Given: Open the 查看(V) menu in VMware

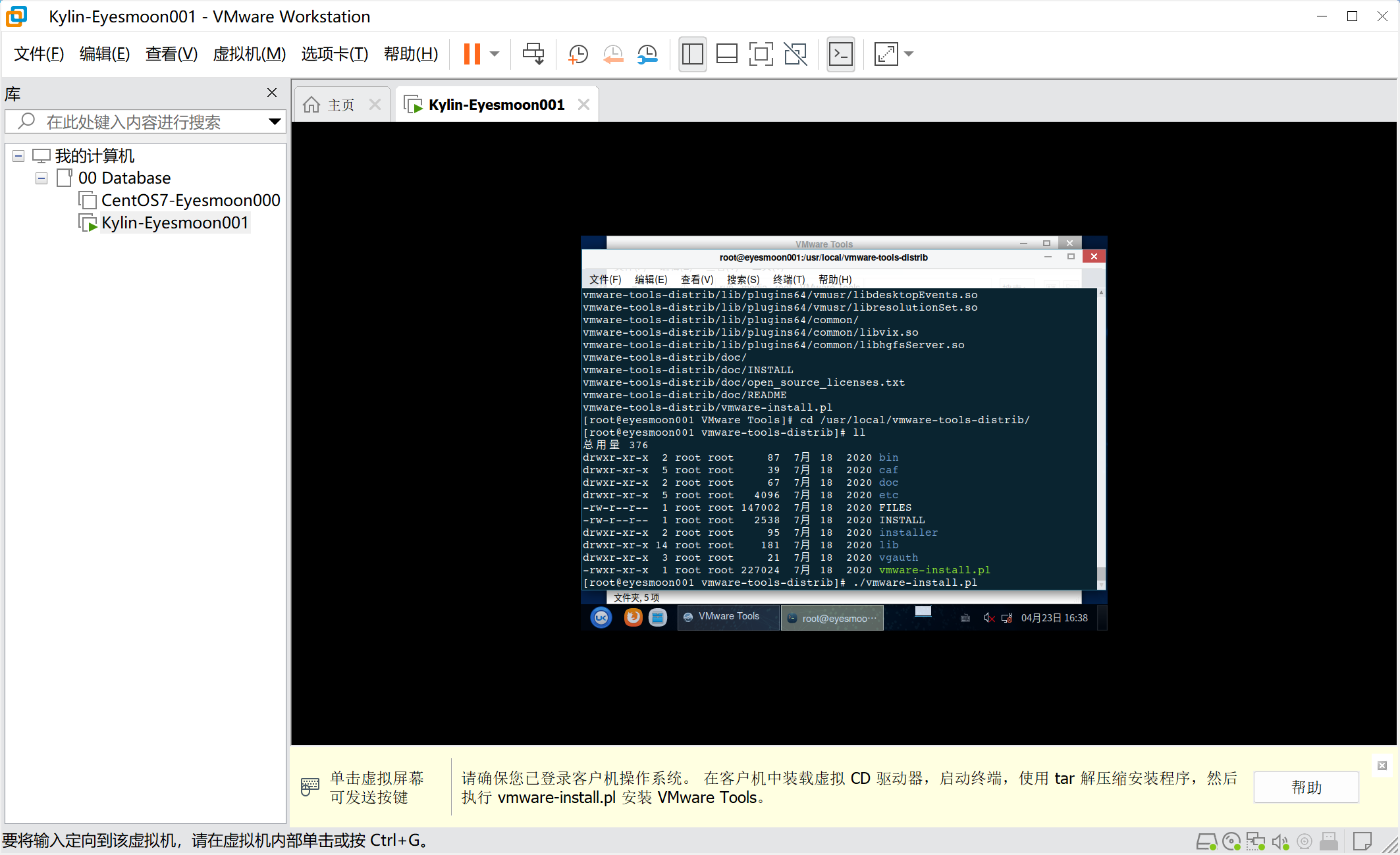Looking at the screenshot, I should (171, 54).
